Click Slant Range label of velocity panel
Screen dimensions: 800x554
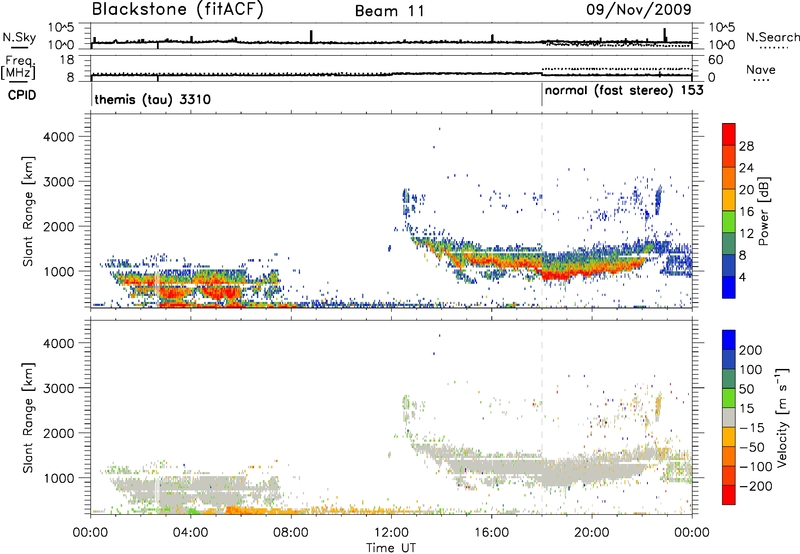(28, 418)
